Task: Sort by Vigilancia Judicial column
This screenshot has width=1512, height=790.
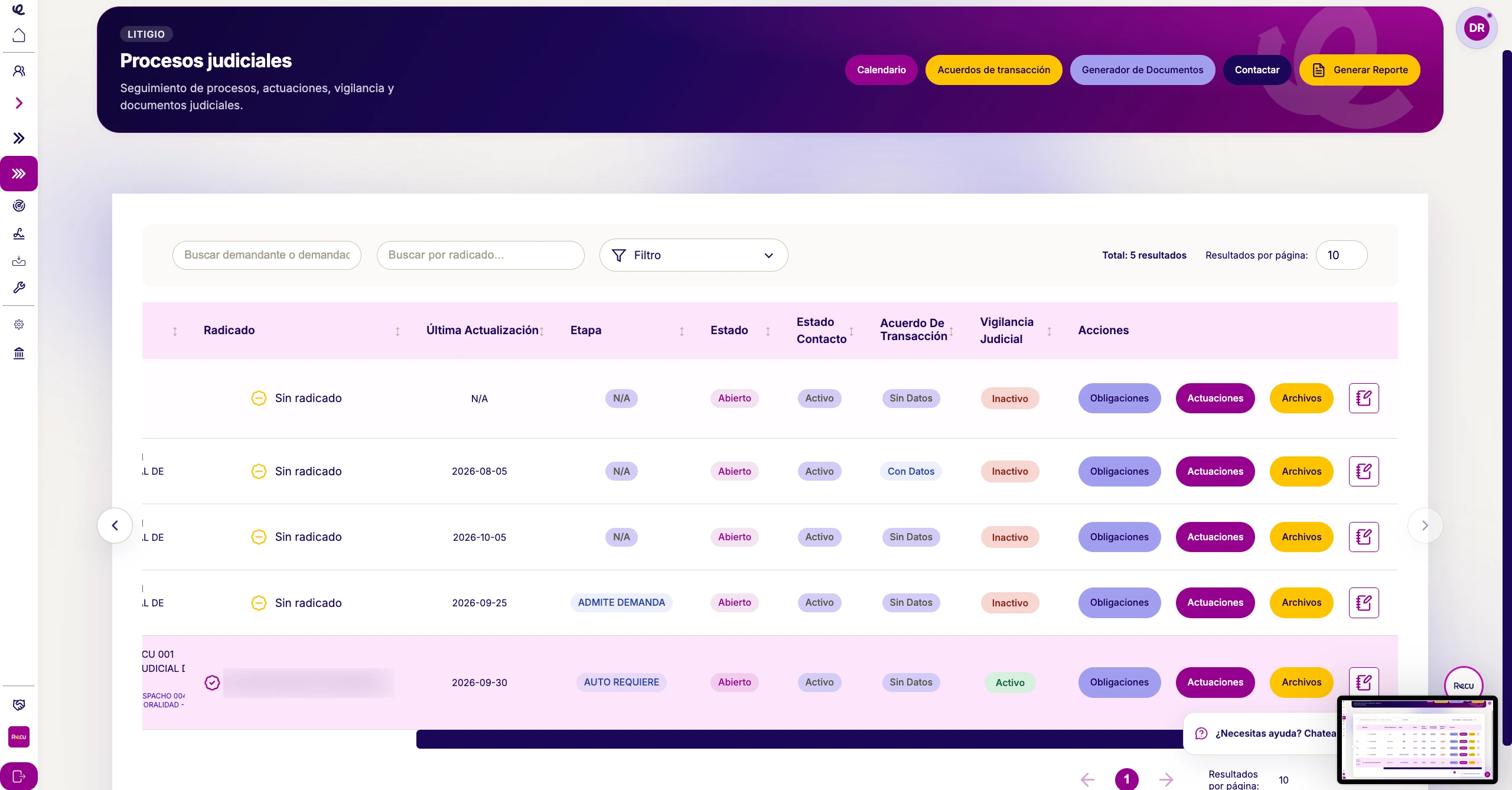Action: coord(1049,331)
